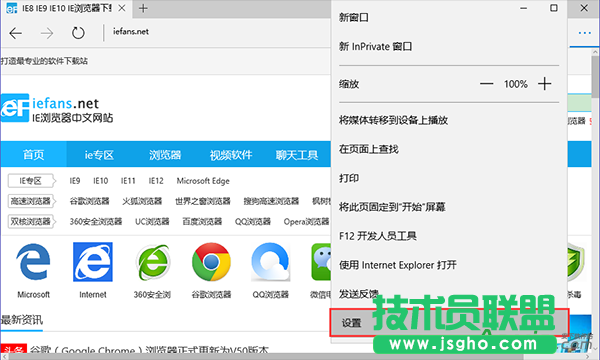Image resolution: width=600 pixels, height=360 pixels.
Task: Open the Microsoft Edge text link
Action: click(203, 181)
